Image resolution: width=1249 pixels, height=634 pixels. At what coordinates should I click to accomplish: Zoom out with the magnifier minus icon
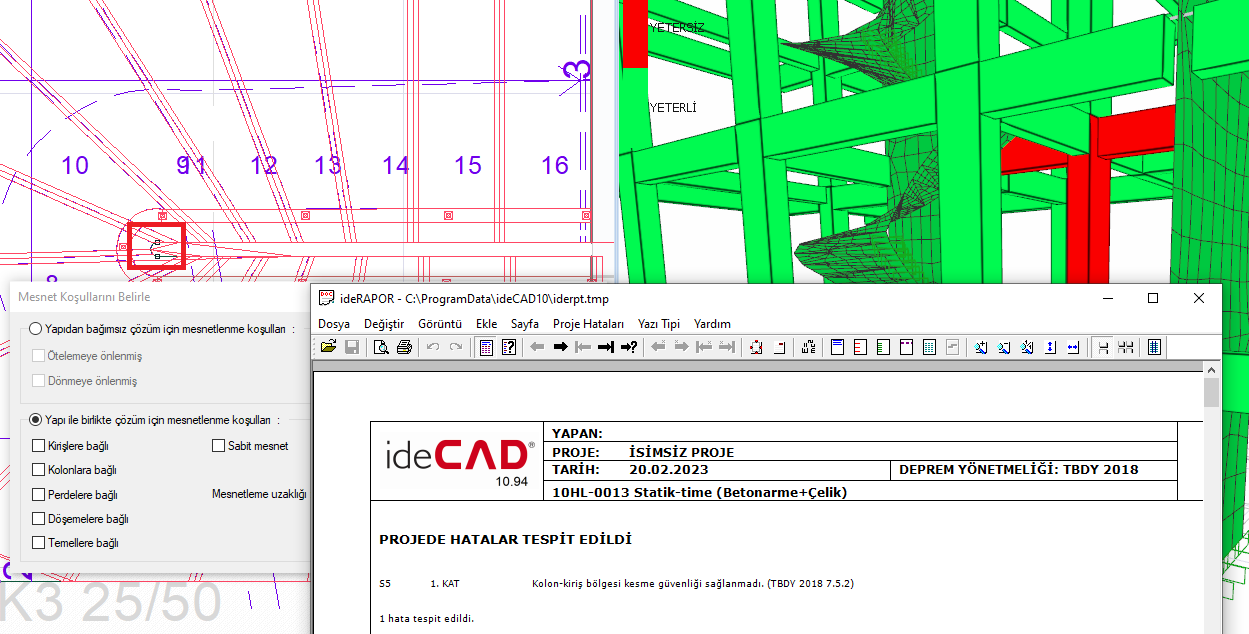pyautogui.click(x=1003, y=347)
